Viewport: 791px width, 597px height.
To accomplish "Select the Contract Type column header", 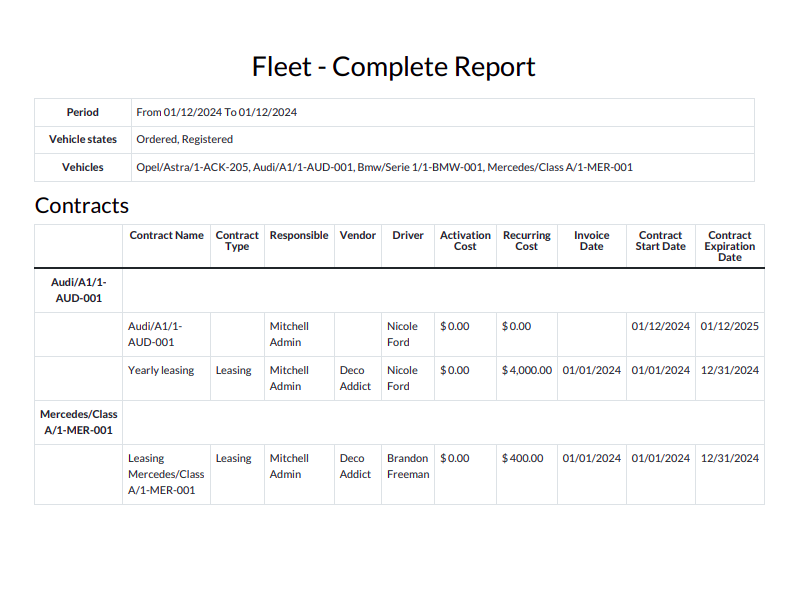I will click(237, 241).
